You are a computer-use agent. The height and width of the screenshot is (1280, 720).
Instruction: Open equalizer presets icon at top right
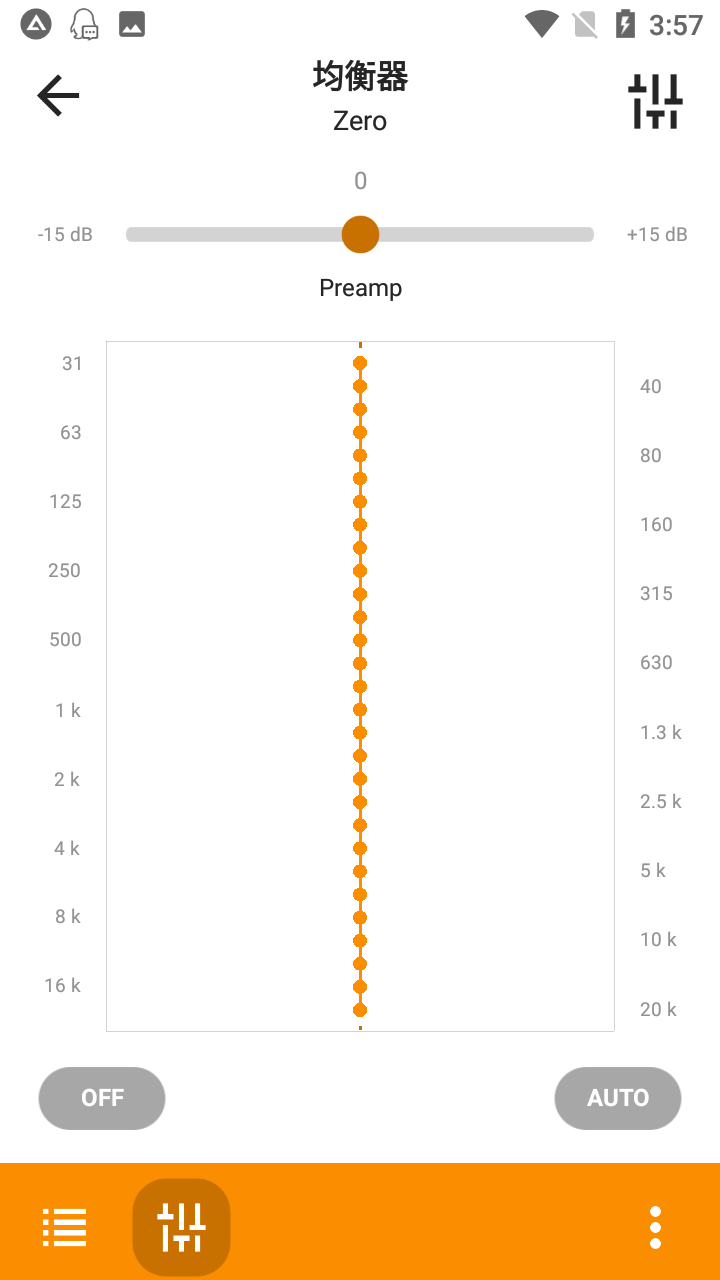655,101
